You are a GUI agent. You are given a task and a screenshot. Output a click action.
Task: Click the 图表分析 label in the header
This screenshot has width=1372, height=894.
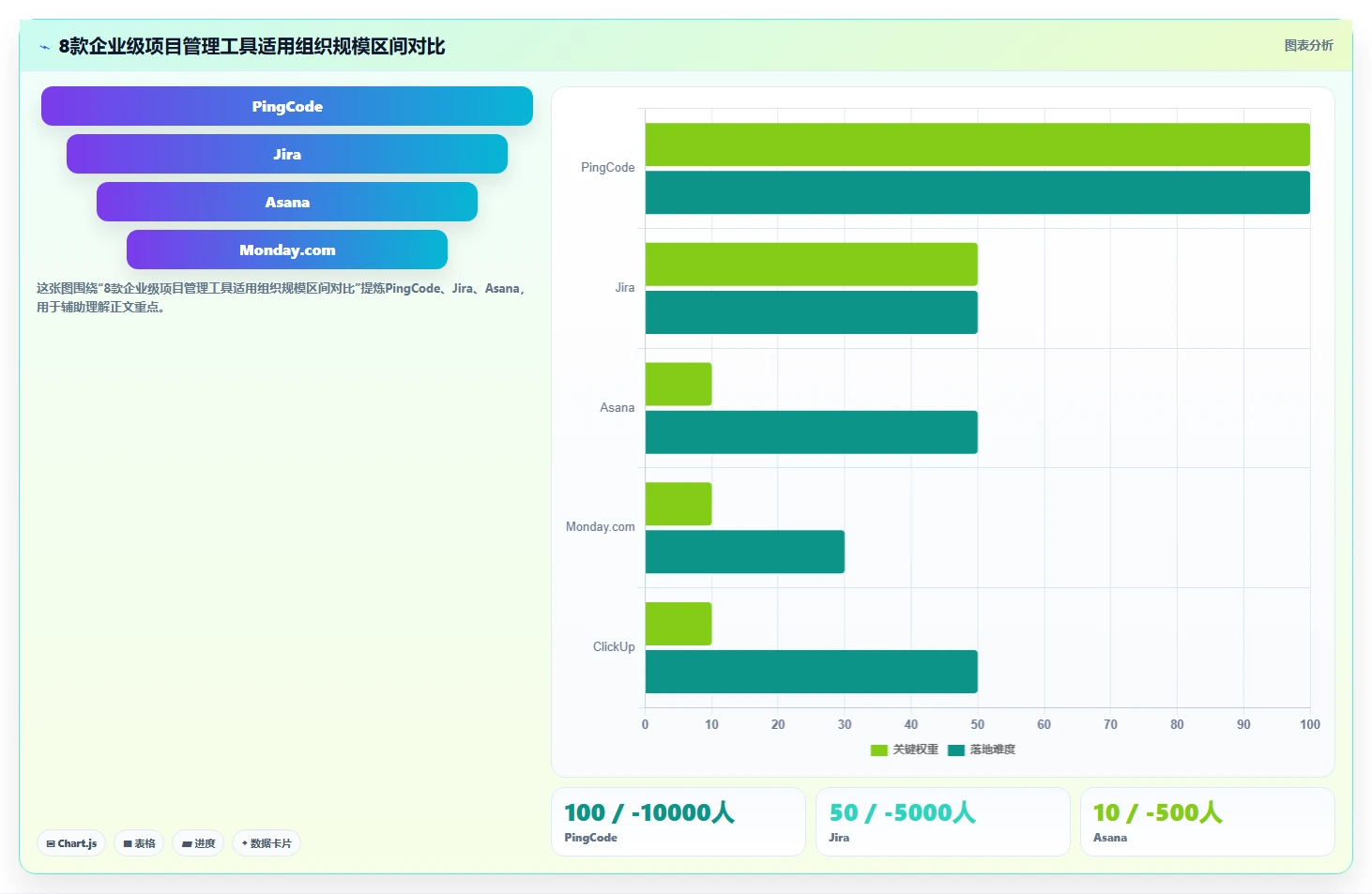coord(1308,45)
